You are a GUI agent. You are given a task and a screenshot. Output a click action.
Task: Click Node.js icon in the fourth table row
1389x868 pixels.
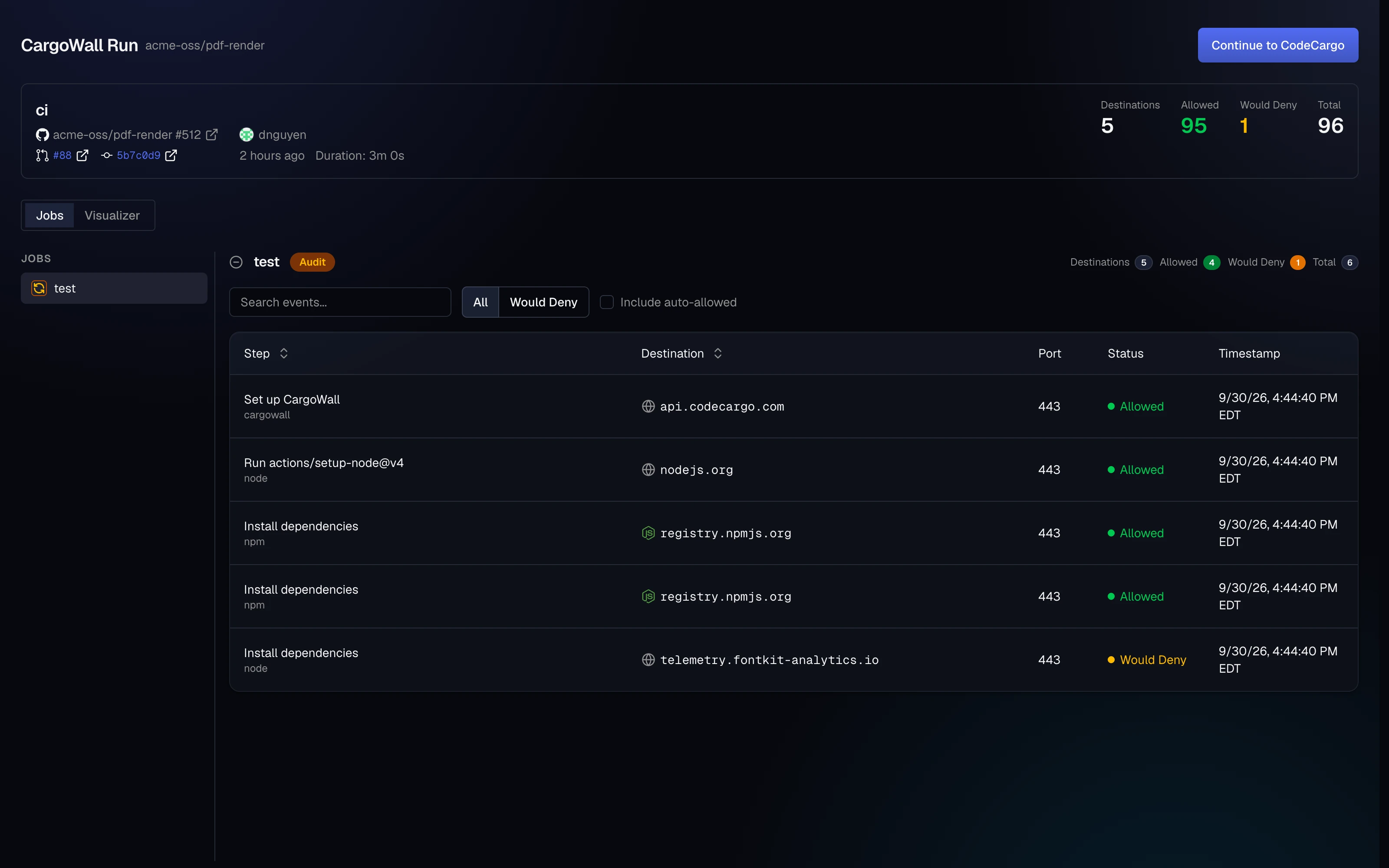[648, 596]
